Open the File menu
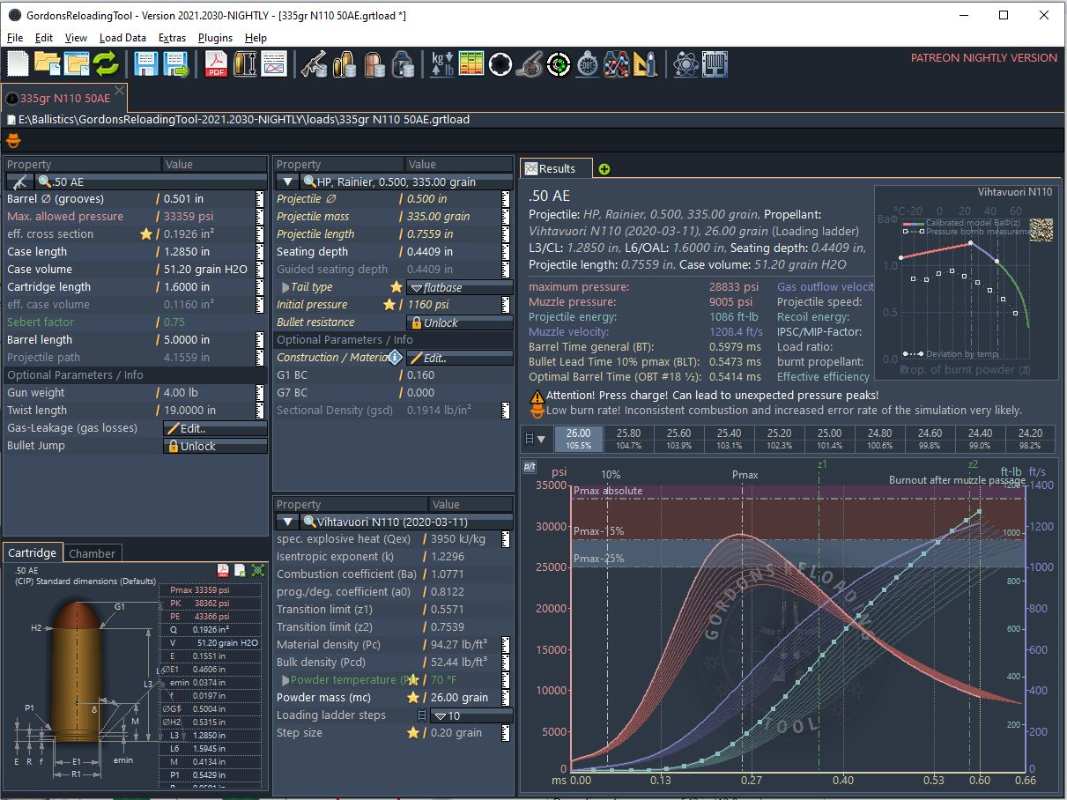 tap(15, 37)
